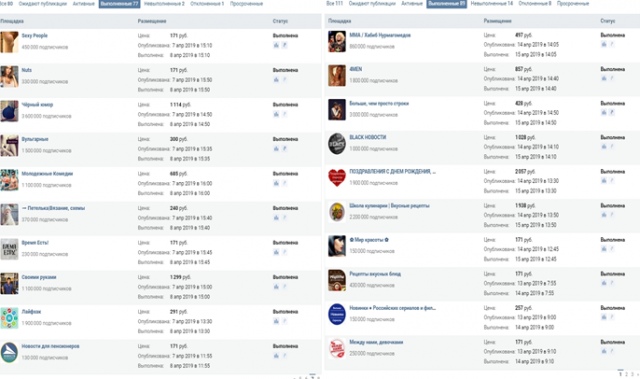Screen dimensions: 640x379
Task: Click the red heart ПОЗДРАВЛЕНИЯ avatar
Action: pyautogui.click(x=337, y=178)
